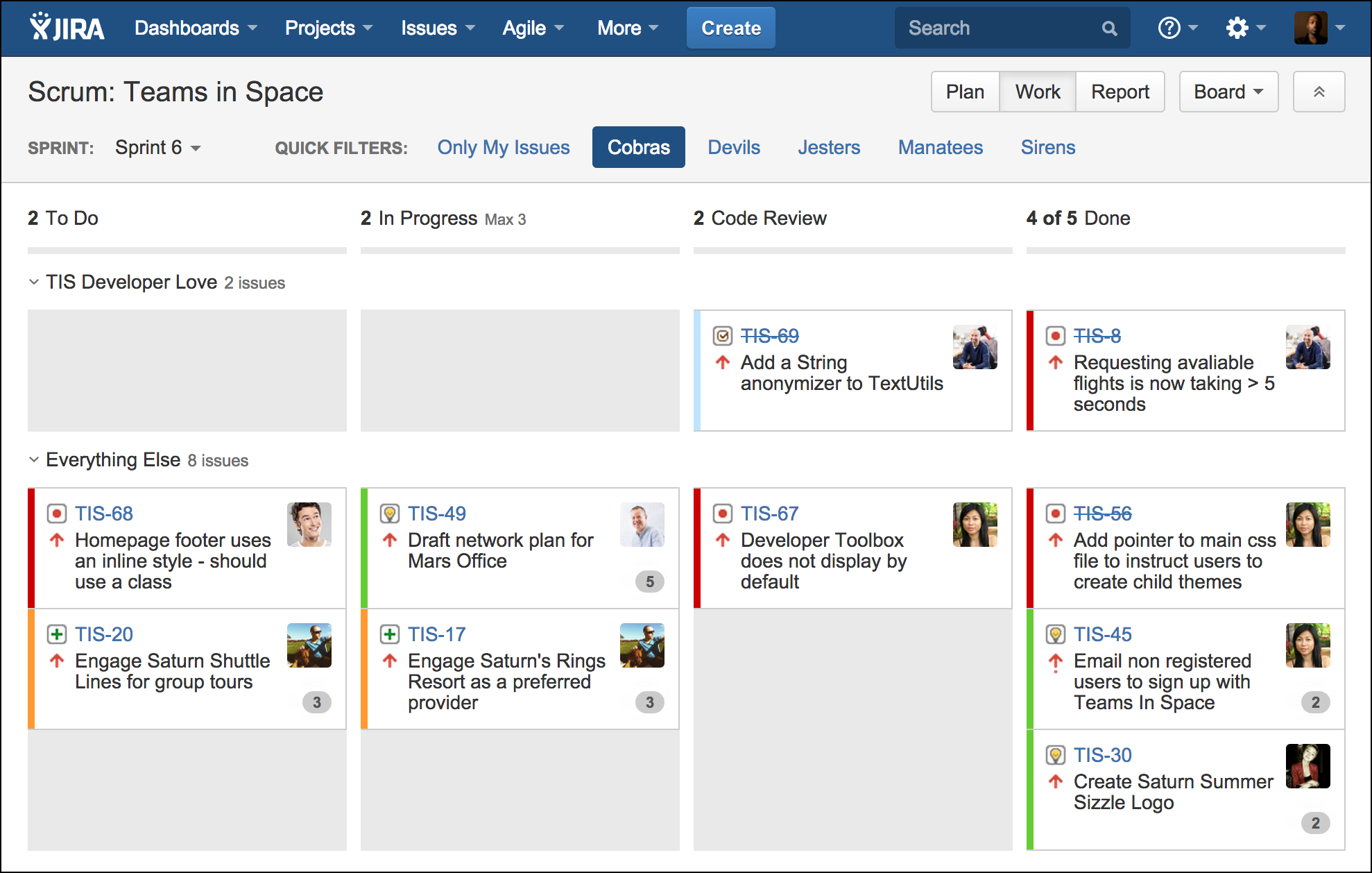The image size is (1372, 873).
Task: Click the search magnifier icon
Action: (x=1109, y=28)
